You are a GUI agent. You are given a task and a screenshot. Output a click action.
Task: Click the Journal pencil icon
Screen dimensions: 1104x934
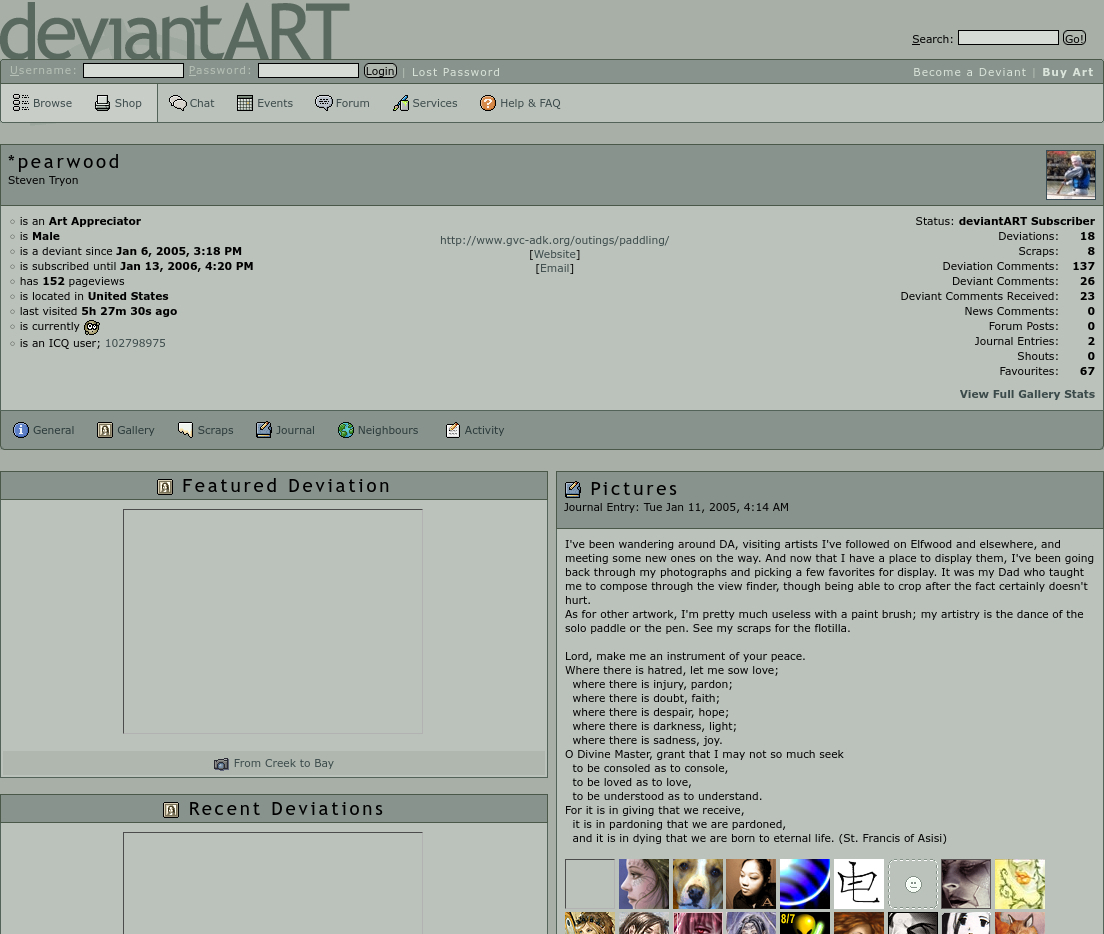[x=263, y=429]
